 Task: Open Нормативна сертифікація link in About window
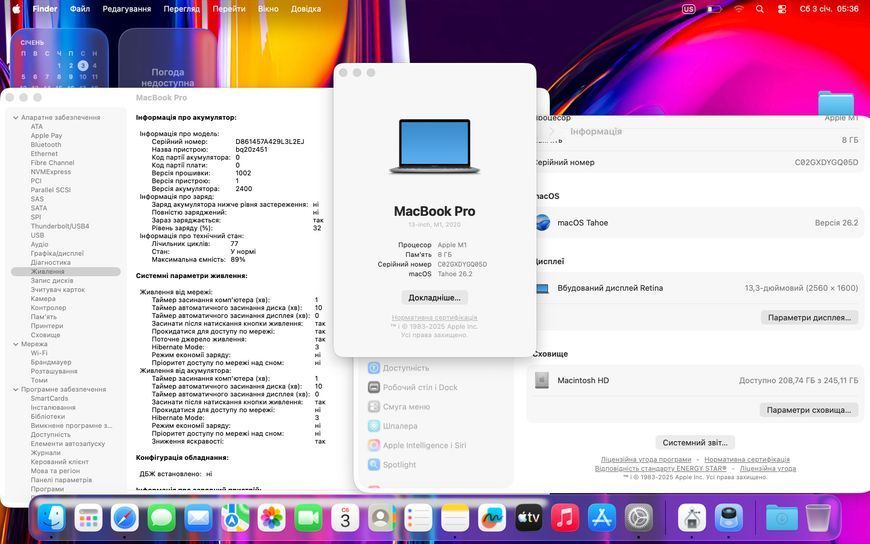(434, 318)
